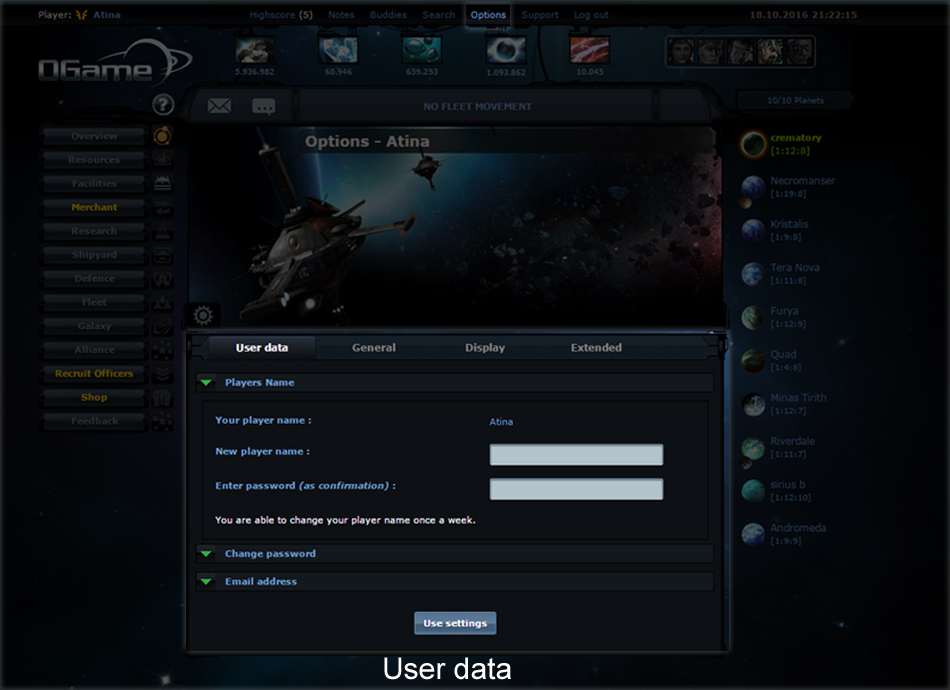
Task: Open Notes in the top menu
Action: click(341, 15)
